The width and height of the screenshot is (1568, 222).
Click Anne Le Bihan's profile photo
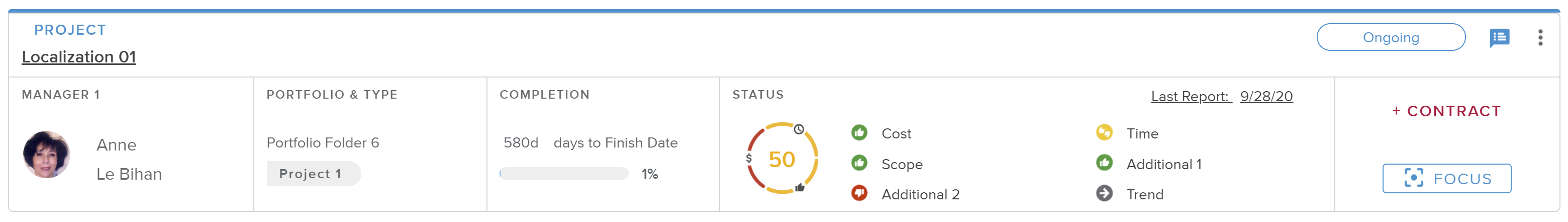coord(46,155)
